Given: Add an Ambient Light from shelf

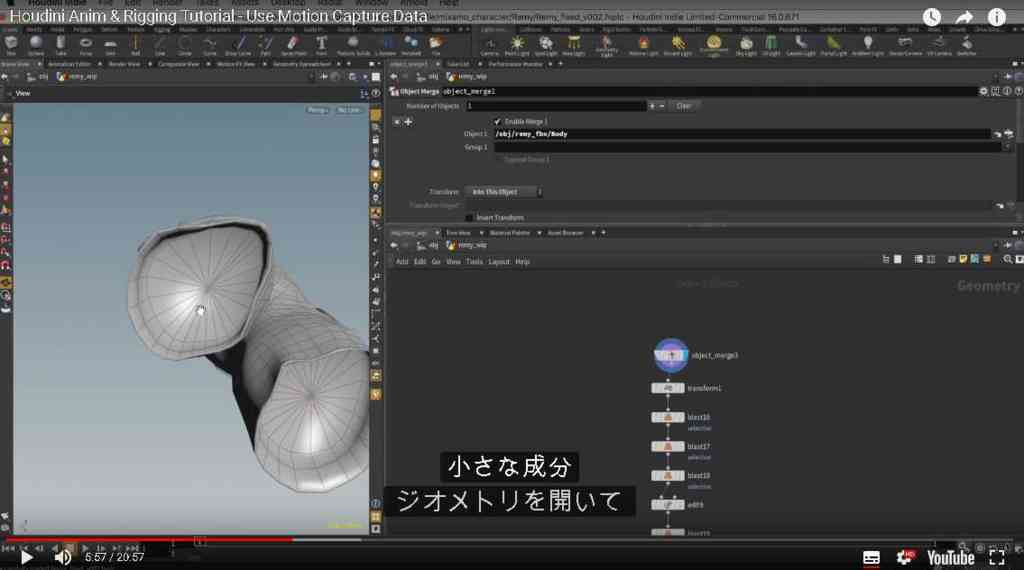Looking at the screenshot, I should 868,44.
